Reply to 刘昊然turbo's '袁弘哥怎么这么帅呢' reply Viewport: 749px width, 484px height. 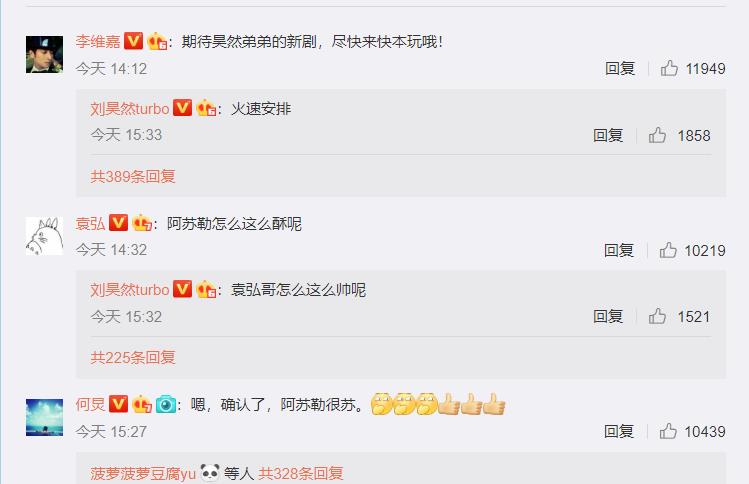pos(608,316)
